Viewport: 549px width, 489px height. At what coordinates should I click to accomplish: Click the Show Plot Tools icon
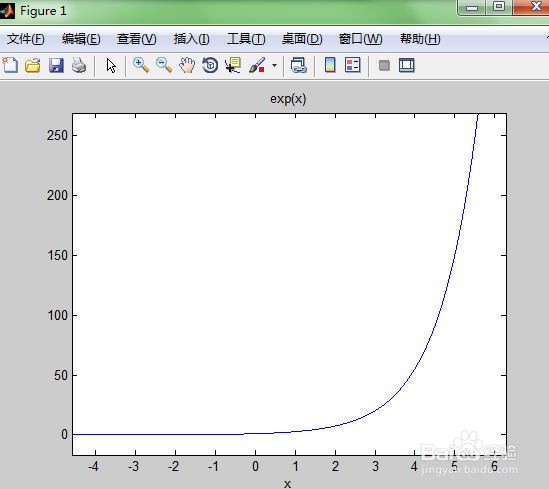click(x=406, y=65)
